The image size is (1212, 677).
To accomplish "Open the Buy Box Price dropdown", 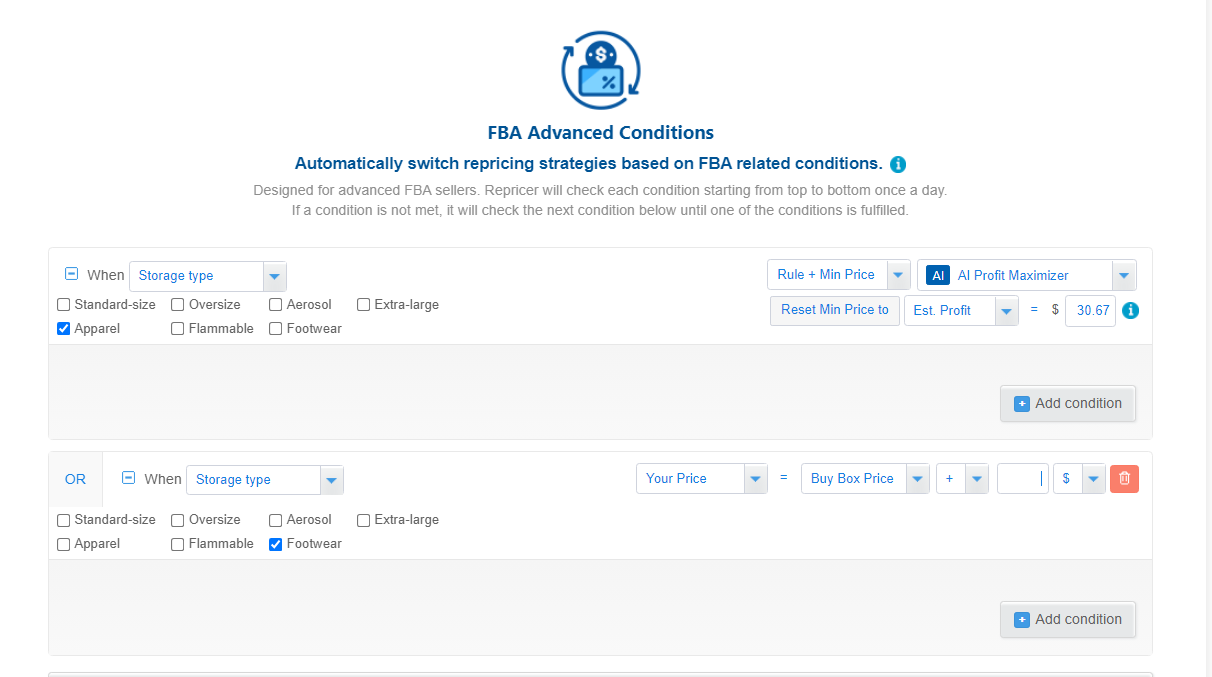I will pos(865,479).
